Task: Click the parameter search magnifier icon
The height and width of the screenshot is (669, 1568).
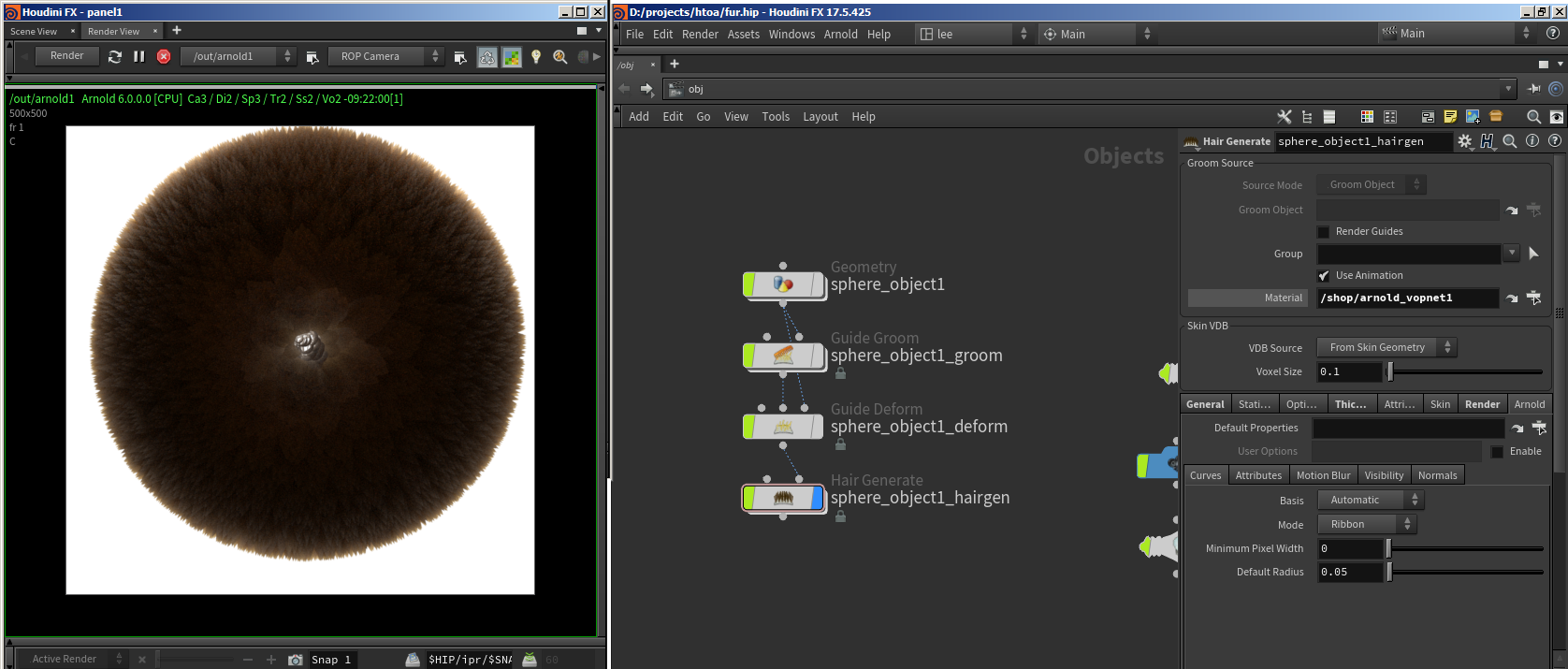Action: [x=1510, y=141]
